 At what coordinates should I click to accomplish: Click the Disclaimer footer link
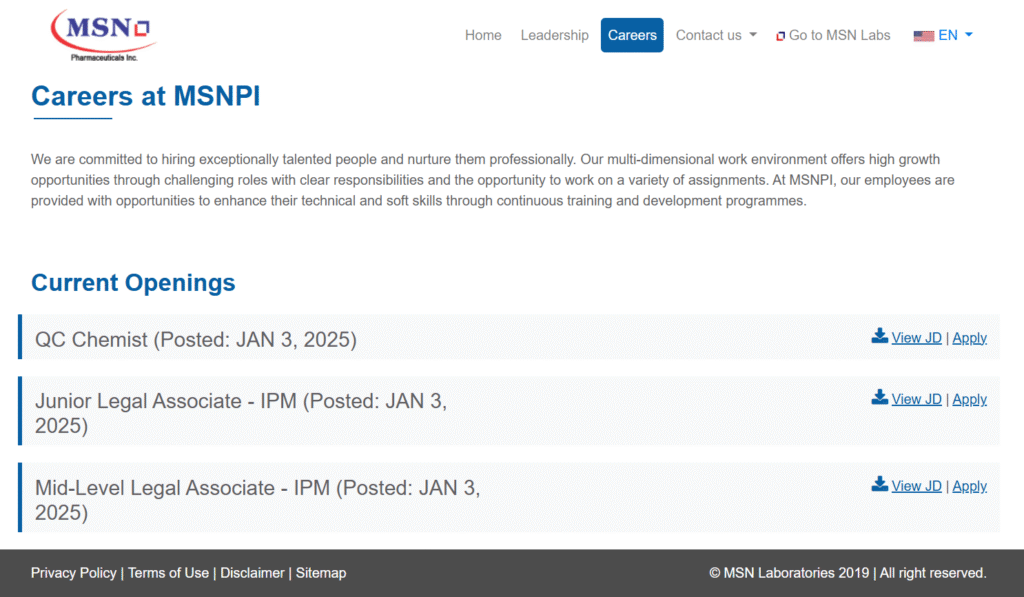(252, 573)
